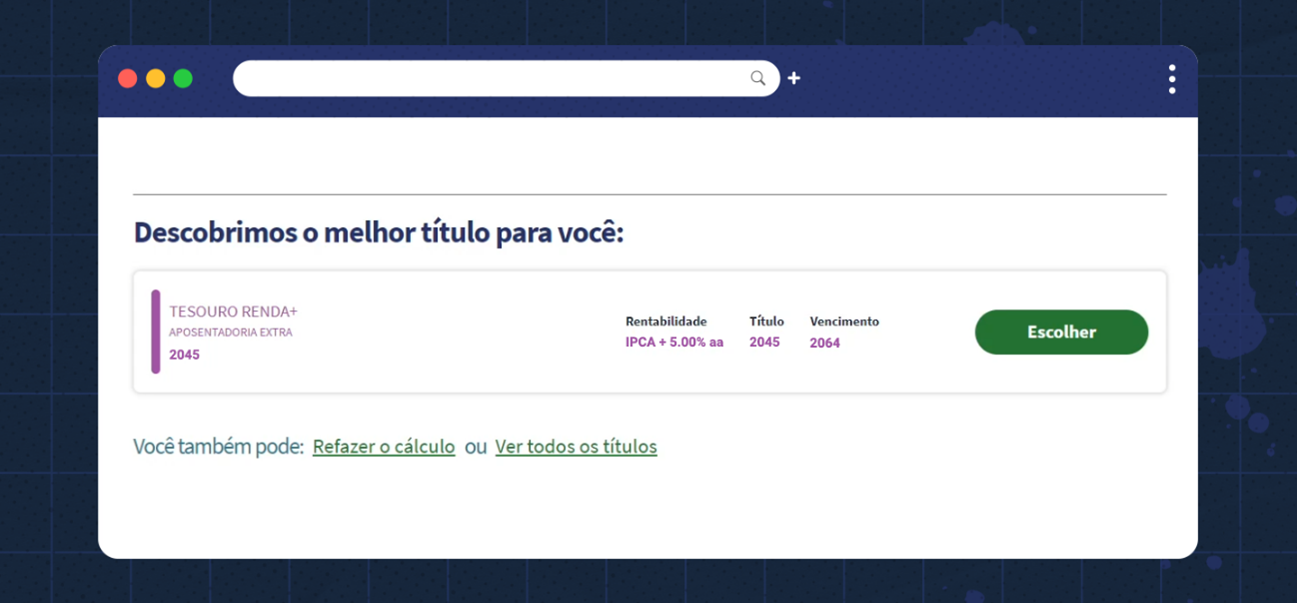
Task: Click the 'Você também pode:' text
Action: (x=219, y=447)
